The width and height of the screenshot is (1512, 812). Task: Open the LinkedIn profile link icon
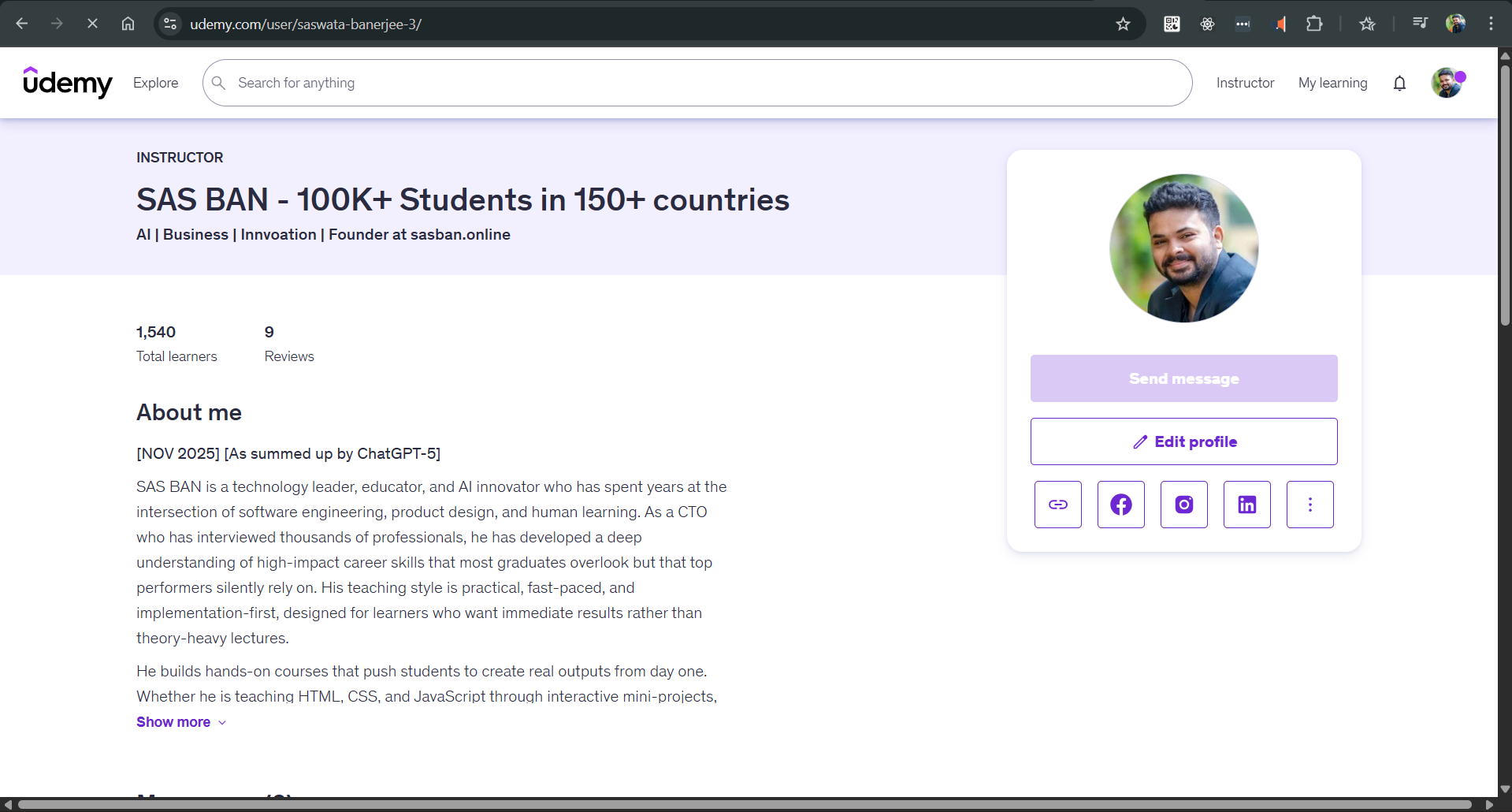[x=1246, y=505]
